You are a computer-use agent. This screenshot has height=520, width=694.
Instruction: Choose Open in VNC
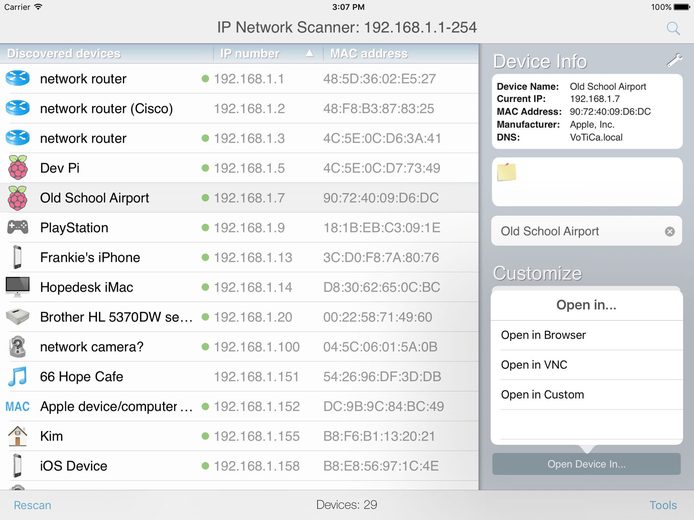586,365
